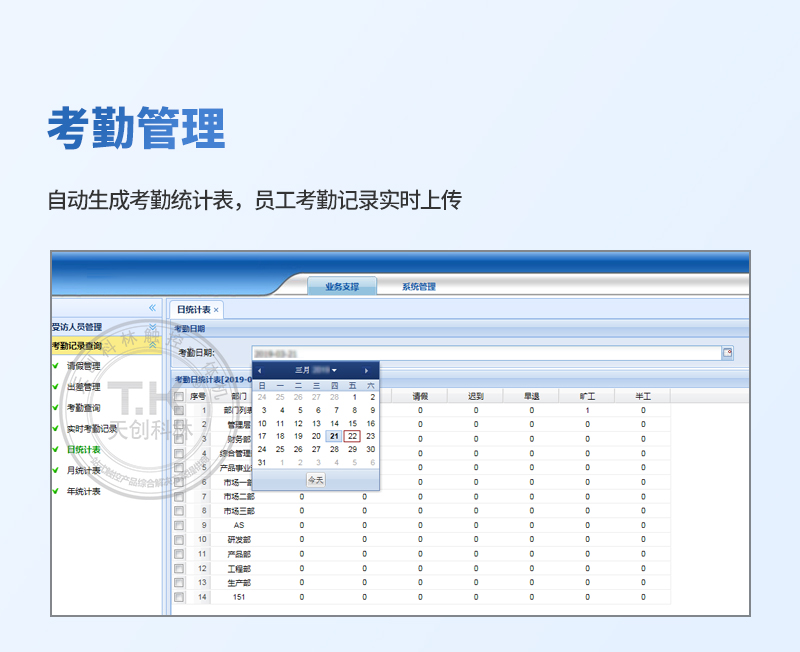This screenshot has height=652, width=800.
Task: Switch to the 业务支撑 tab
Action: click(341, 287)
